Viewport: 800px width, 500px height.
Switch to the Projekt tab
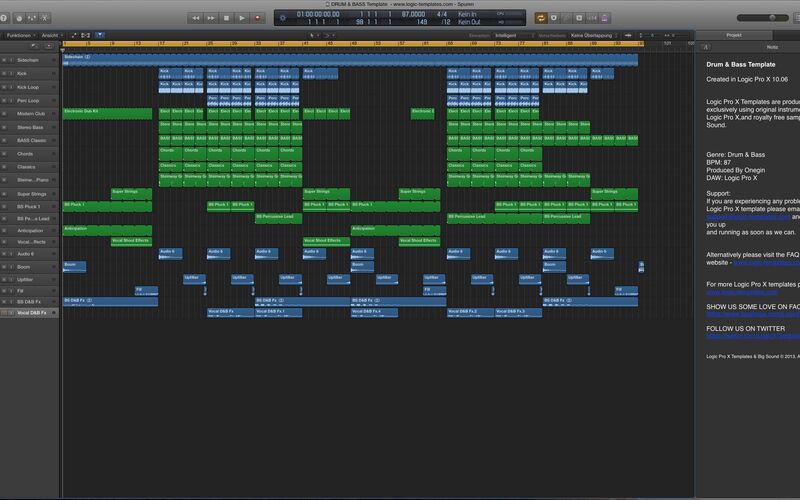(x=734, y=35)
